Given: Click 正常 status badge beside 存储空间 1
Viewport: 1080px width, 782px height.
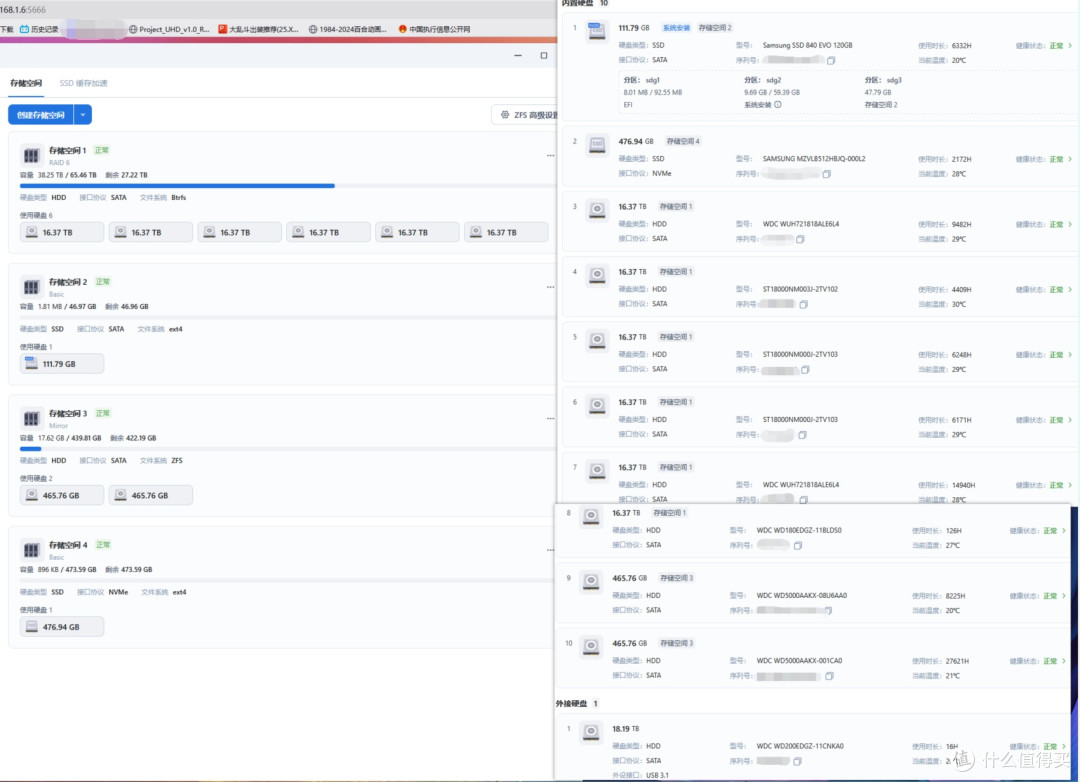Looking at the screenshot, I should pos(101,150).
